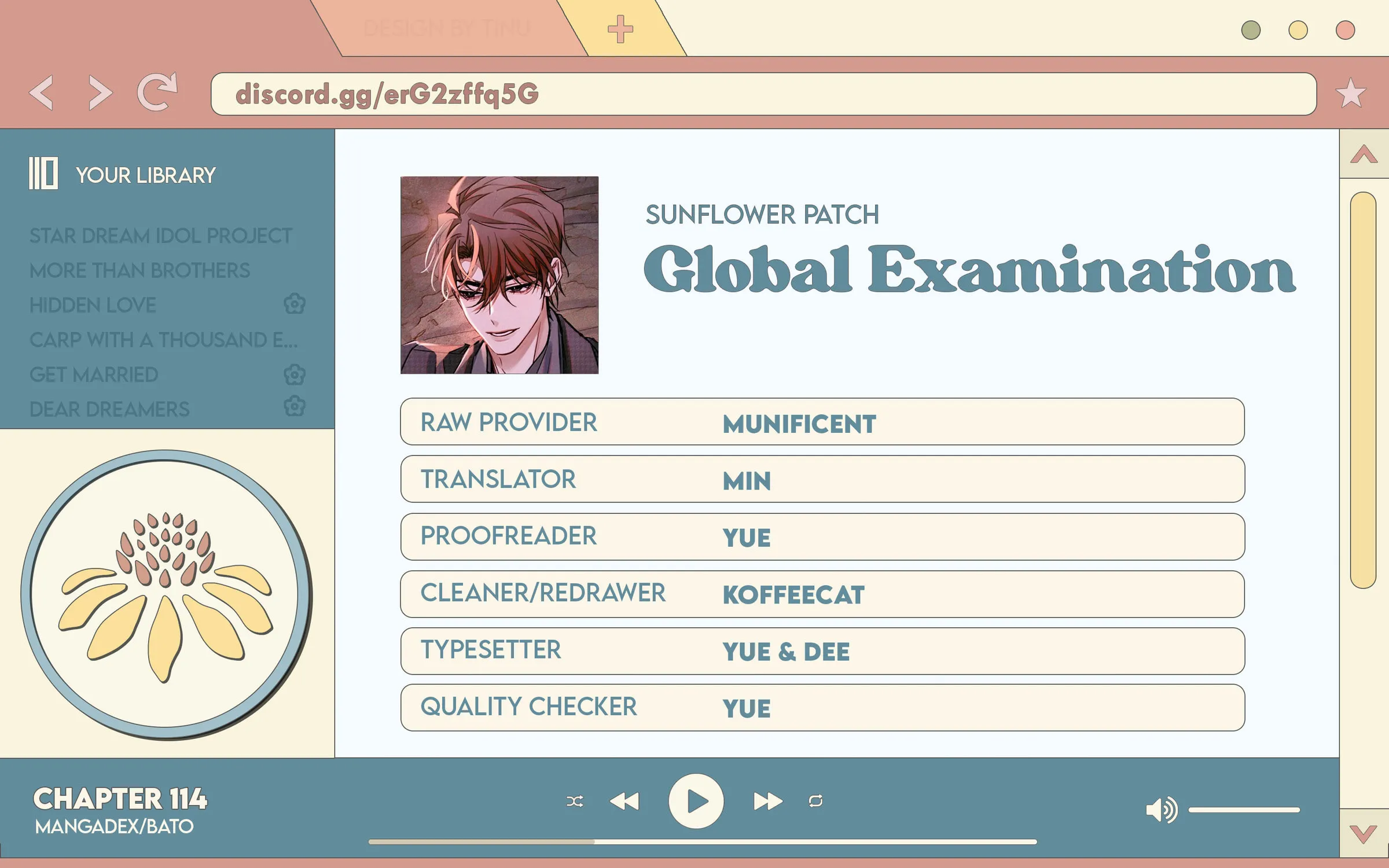Click the Typesetter Yue & Dee row

(822, 651)
